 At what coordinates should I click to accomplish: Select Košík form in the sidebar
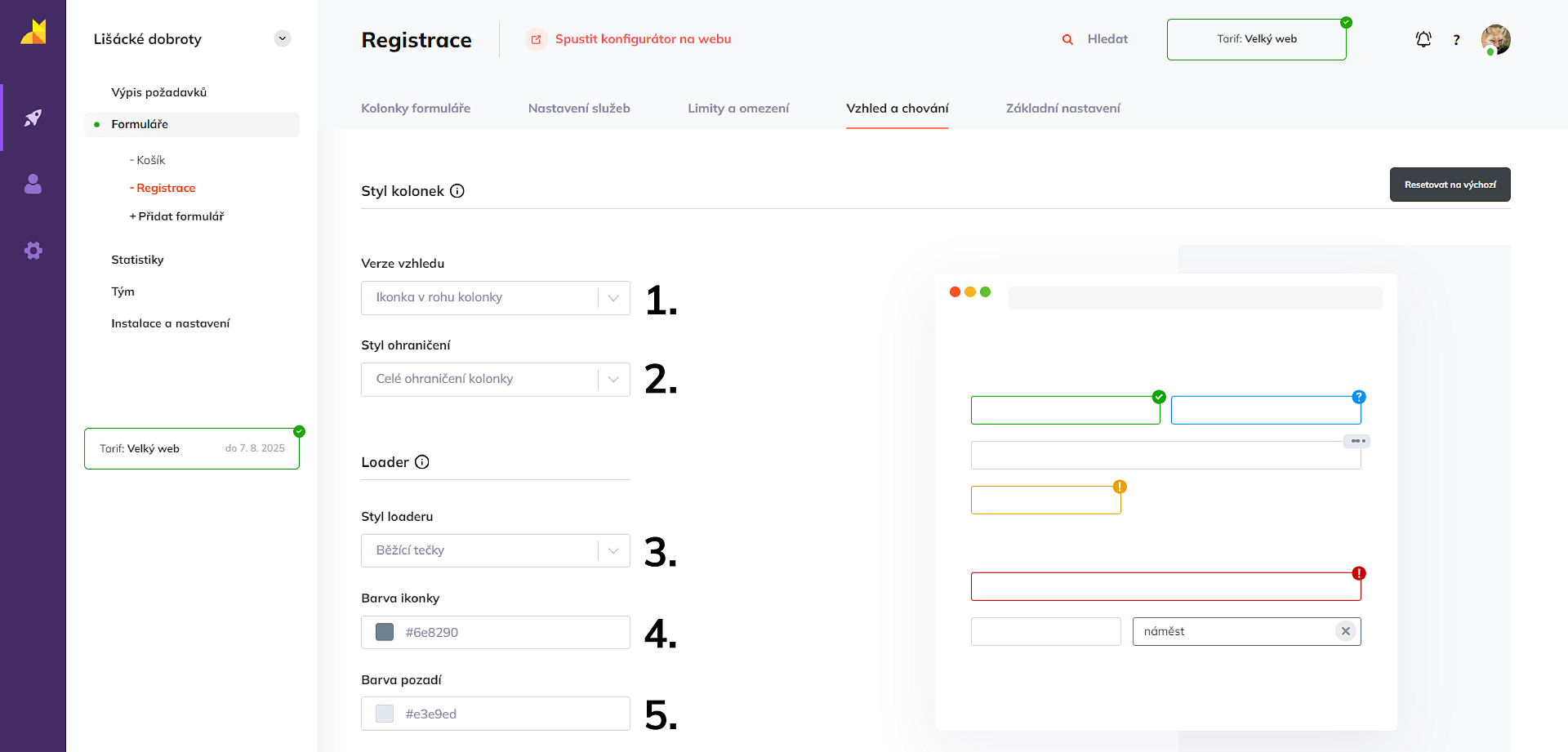pos(150,160)
